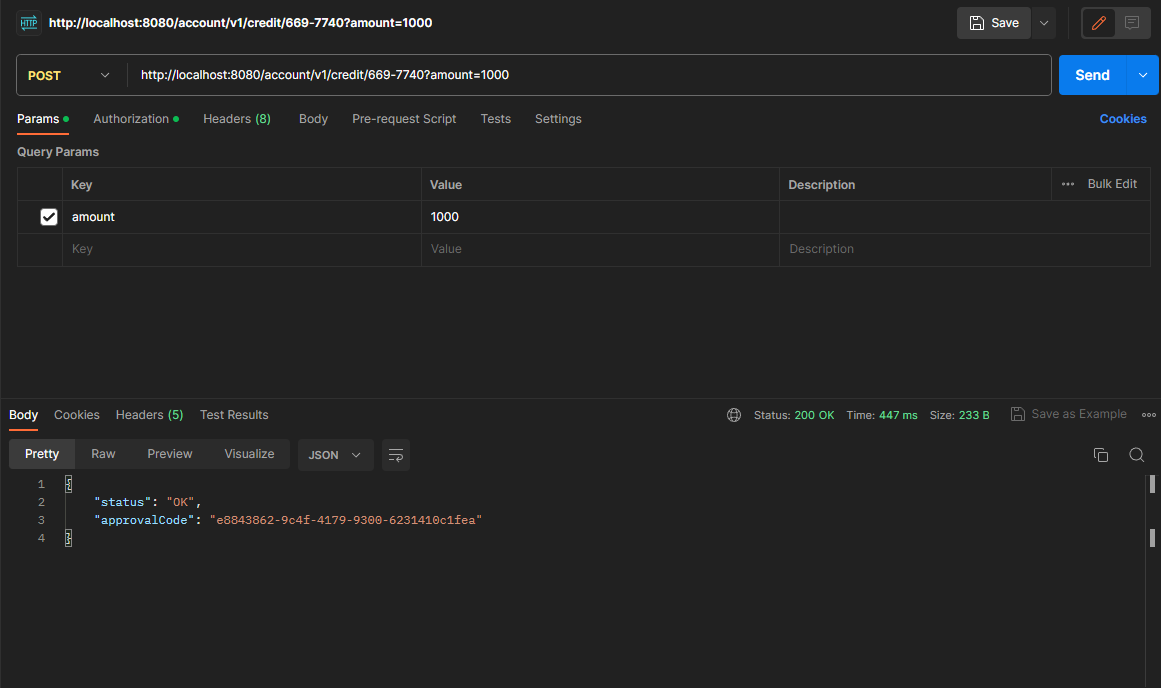Image resolution: width=1161 pixels, height=688 pixels.
Task: Click the approvalCode value string
Action: coord(346,521)
